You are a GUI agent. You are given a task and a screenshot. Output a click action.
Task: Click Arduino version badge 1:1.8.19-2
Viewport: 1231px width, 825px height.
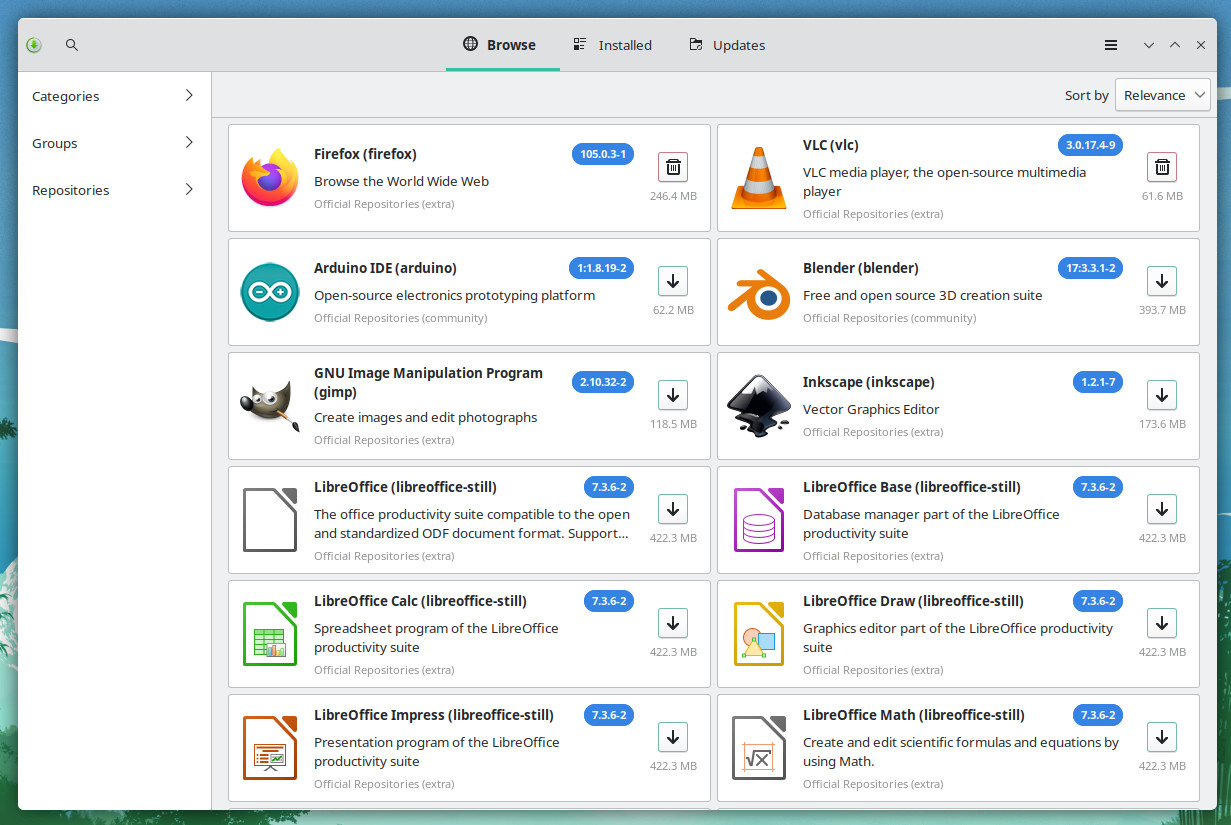(601, 268)
